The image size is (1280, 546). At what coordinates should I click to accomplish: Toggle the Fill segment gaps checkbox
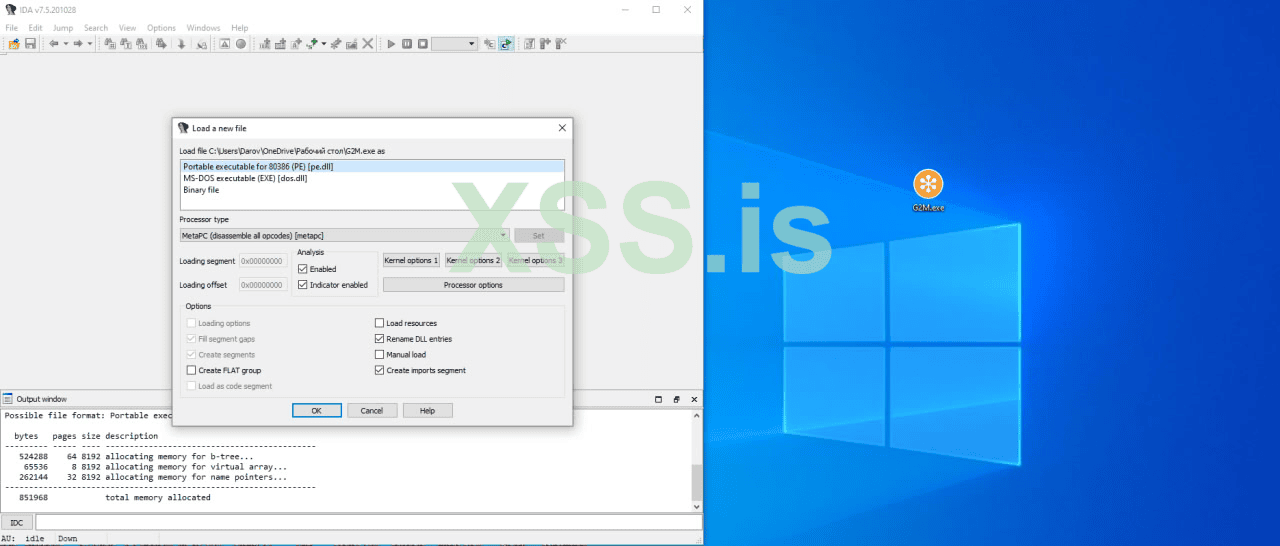[191, 339]
